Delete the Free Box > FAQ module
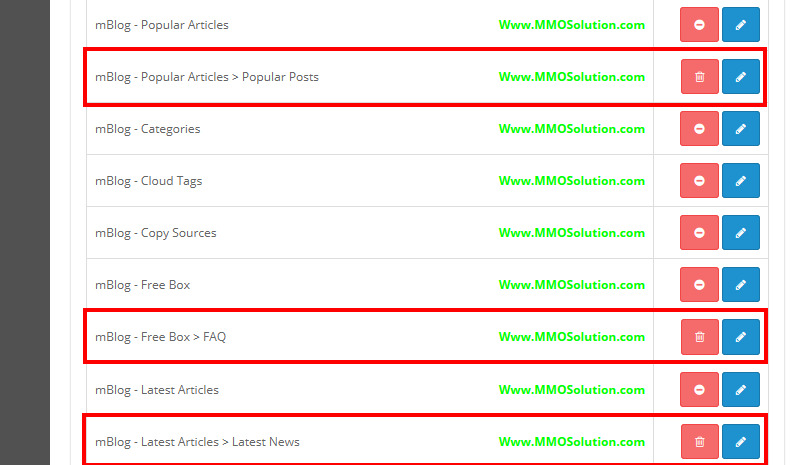 click(700, 337)
